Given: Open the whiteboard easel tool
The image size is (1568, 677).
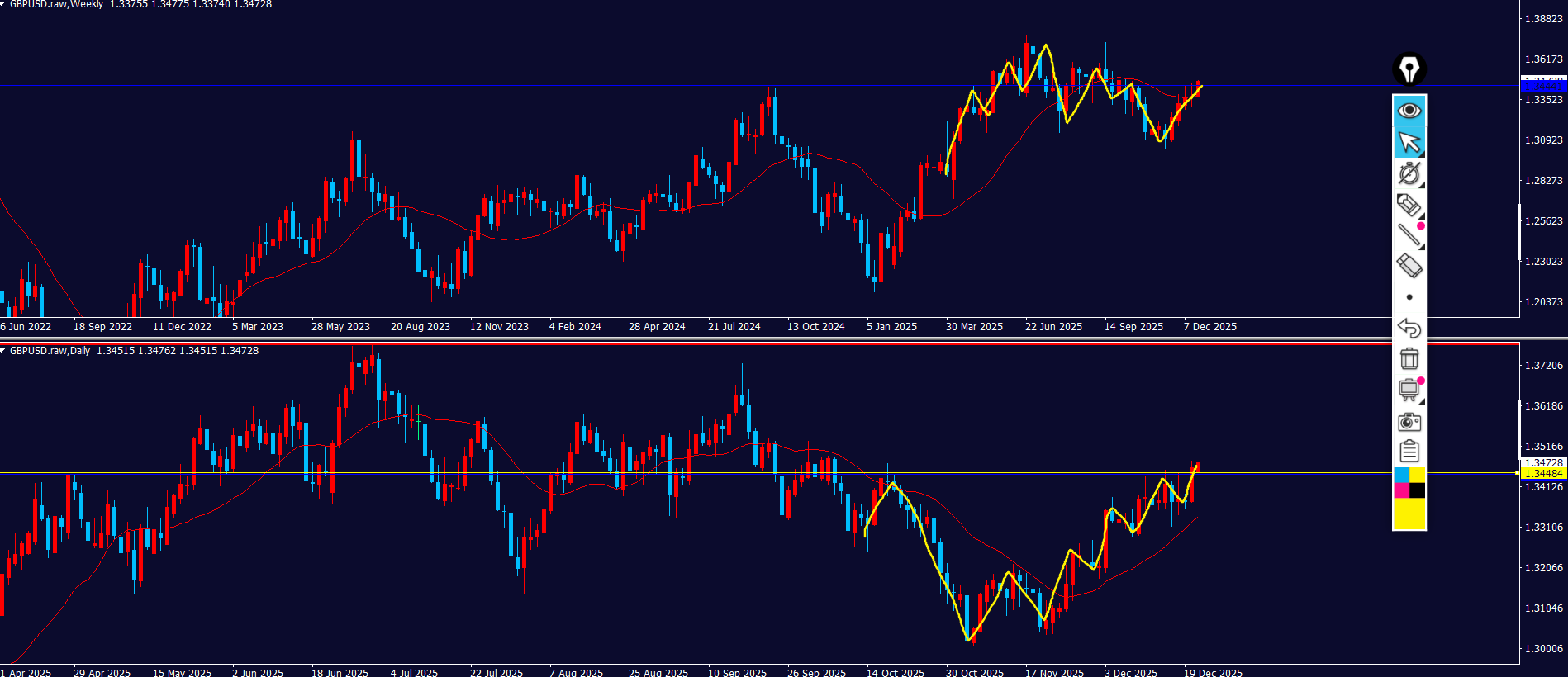Looking at the screenshot, I should (1409, 390).
